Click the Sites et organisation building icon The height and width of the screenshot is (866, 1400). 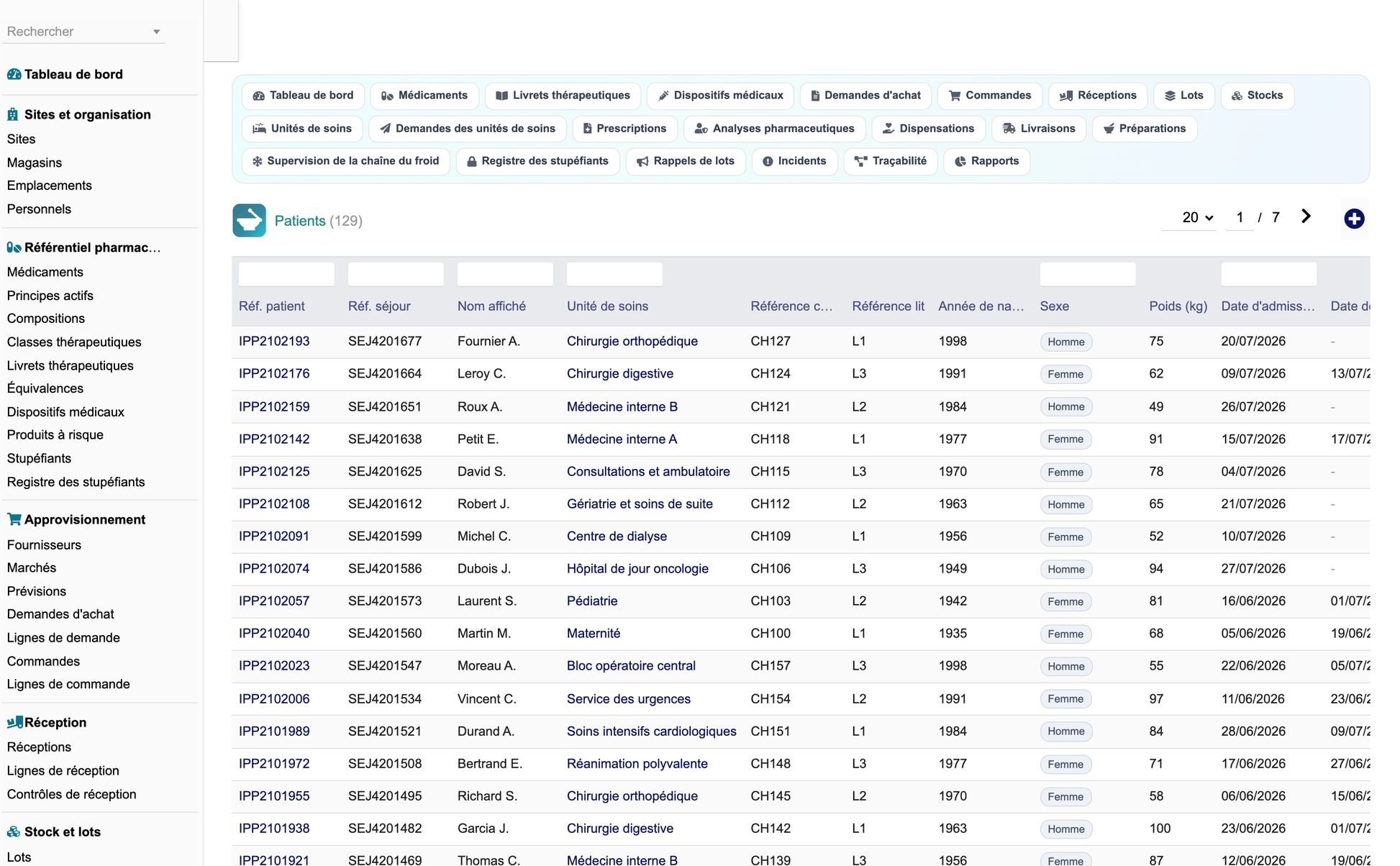click(x=13, y=114)
